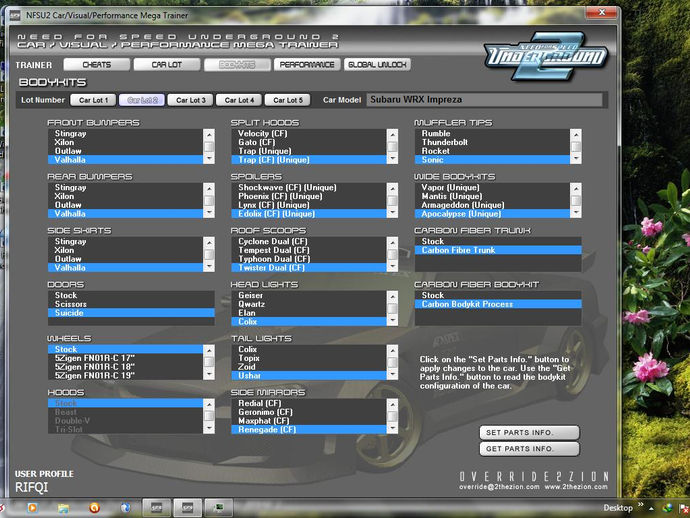Select Stingray in the Front Bumpers list
This screenshot has height=518, width=690.
(x=125, y=133)
